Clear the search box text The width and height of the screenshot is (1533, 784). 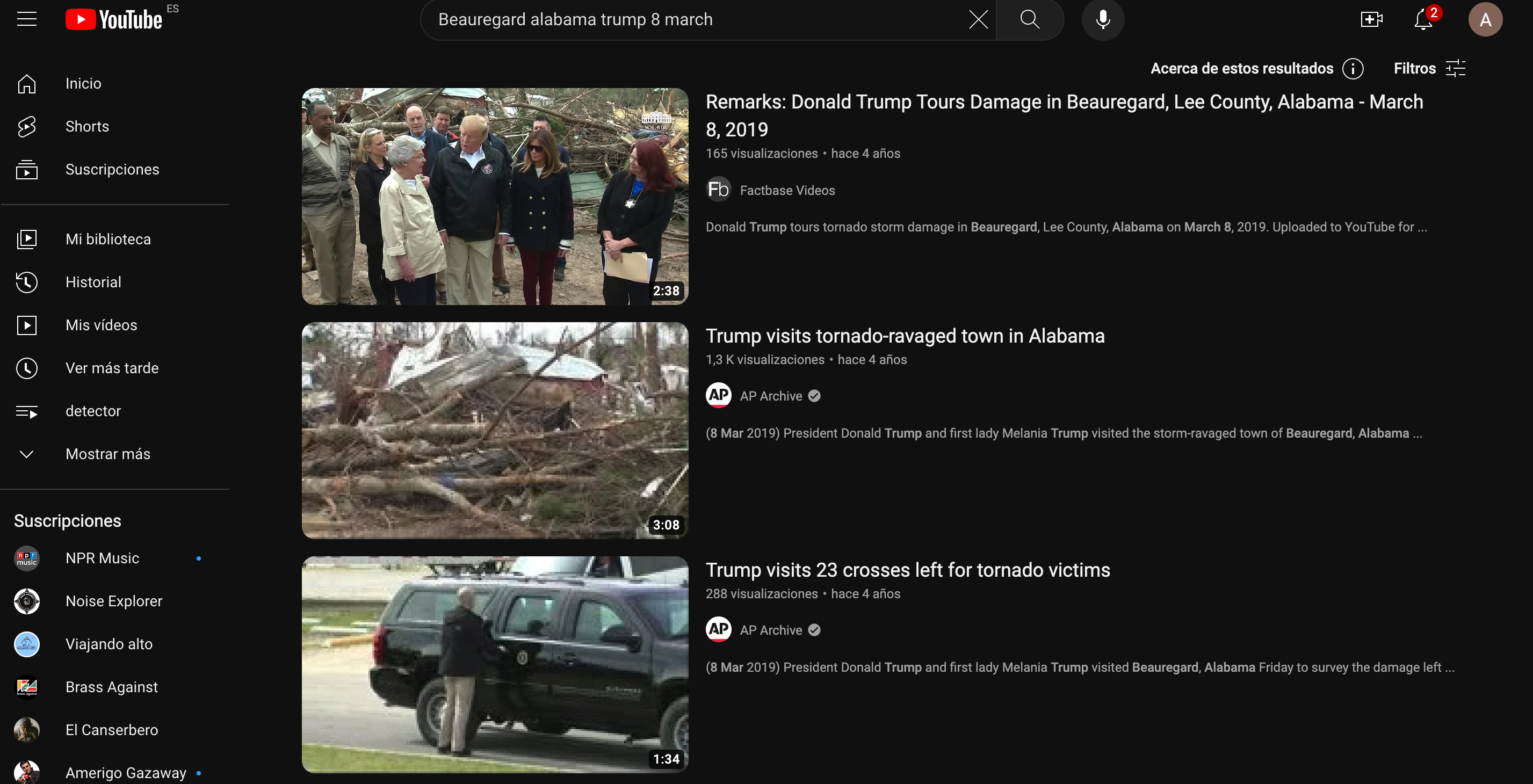point(978,20)
